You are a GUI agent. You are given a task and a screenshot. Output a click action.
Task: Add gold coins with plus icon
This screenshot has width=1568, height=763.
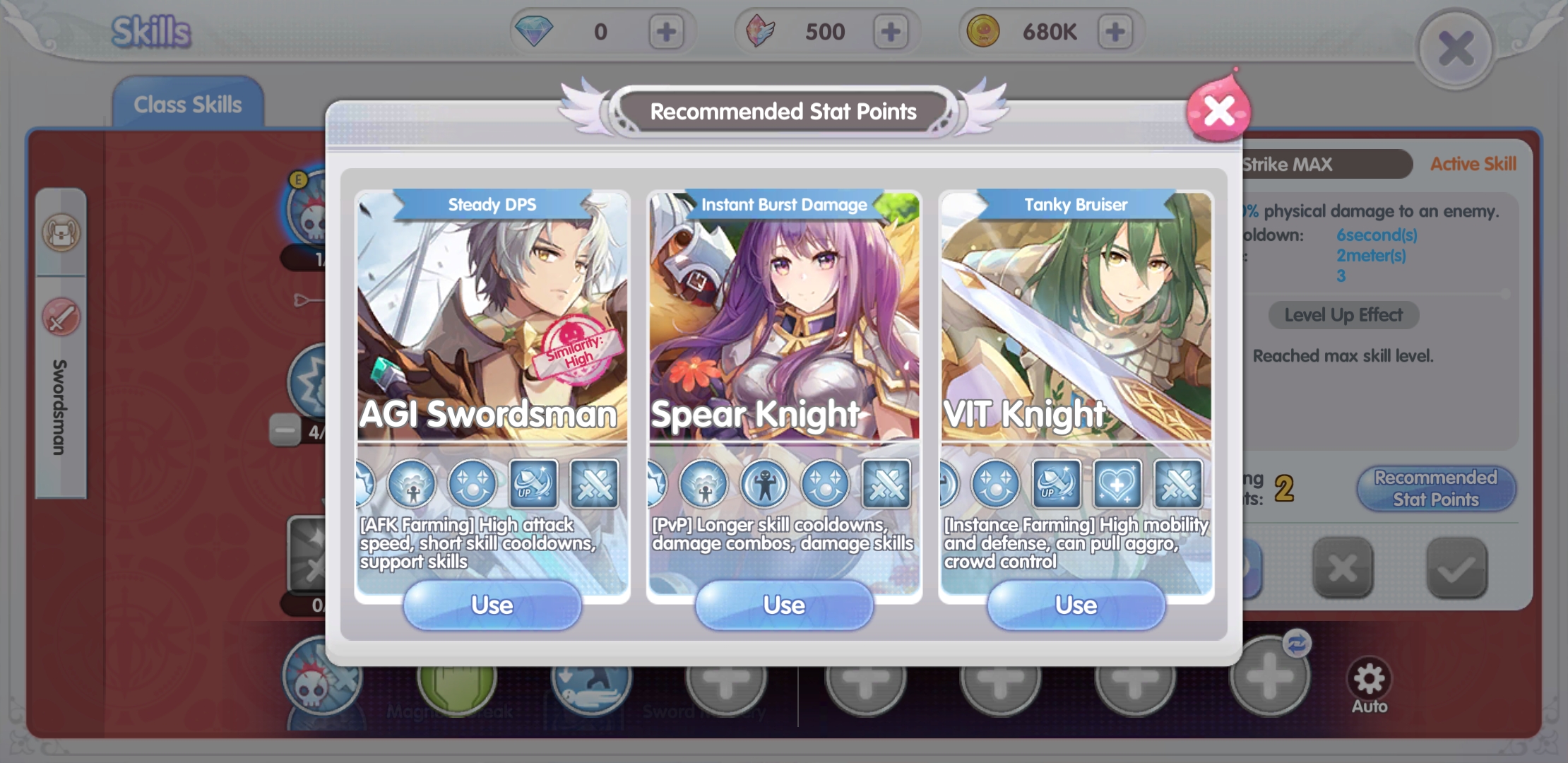[x=1115, y=32]
